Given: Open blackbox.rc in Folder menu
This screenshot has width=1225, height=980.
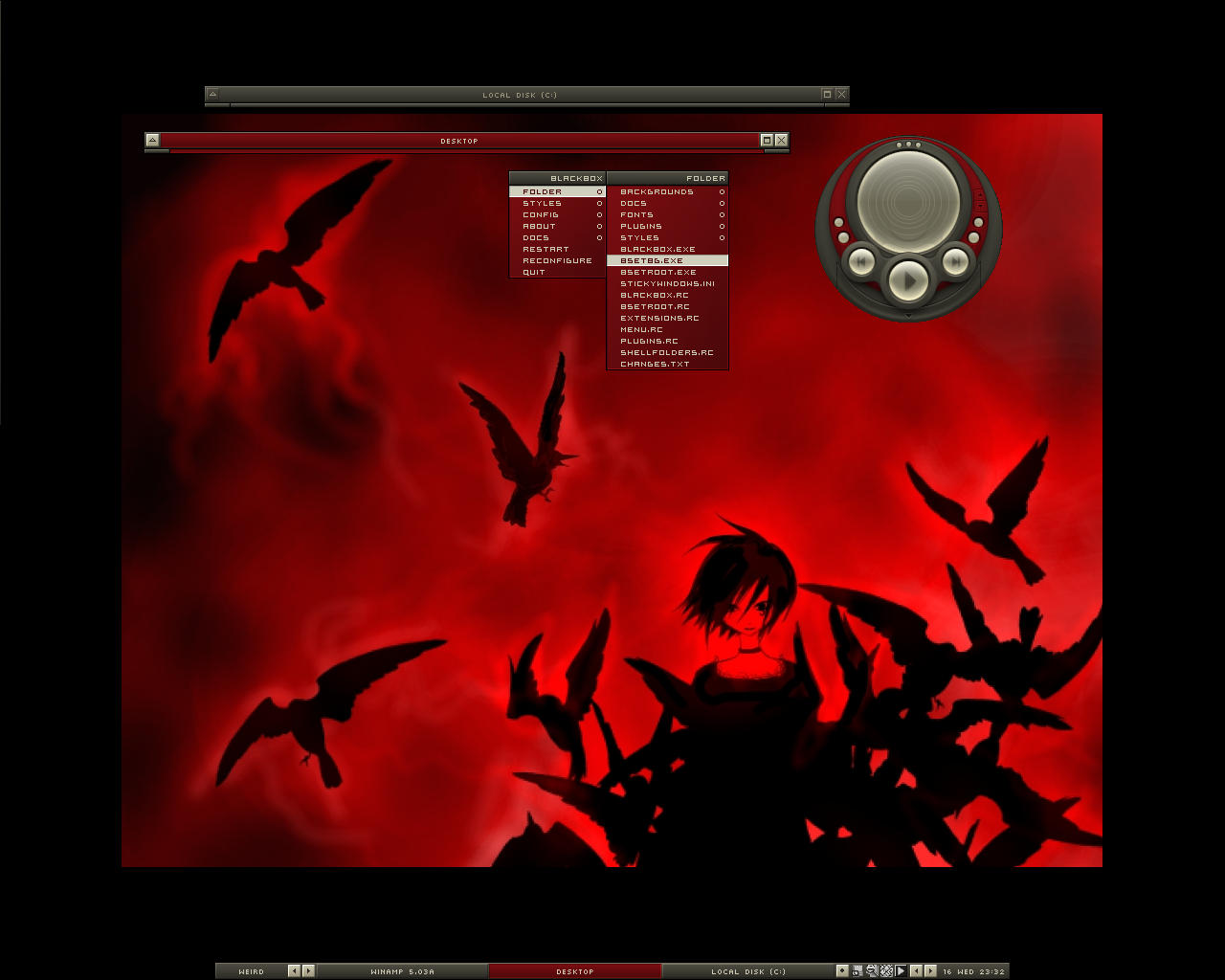Looking at the screenshot, I should tap(667, 295).
